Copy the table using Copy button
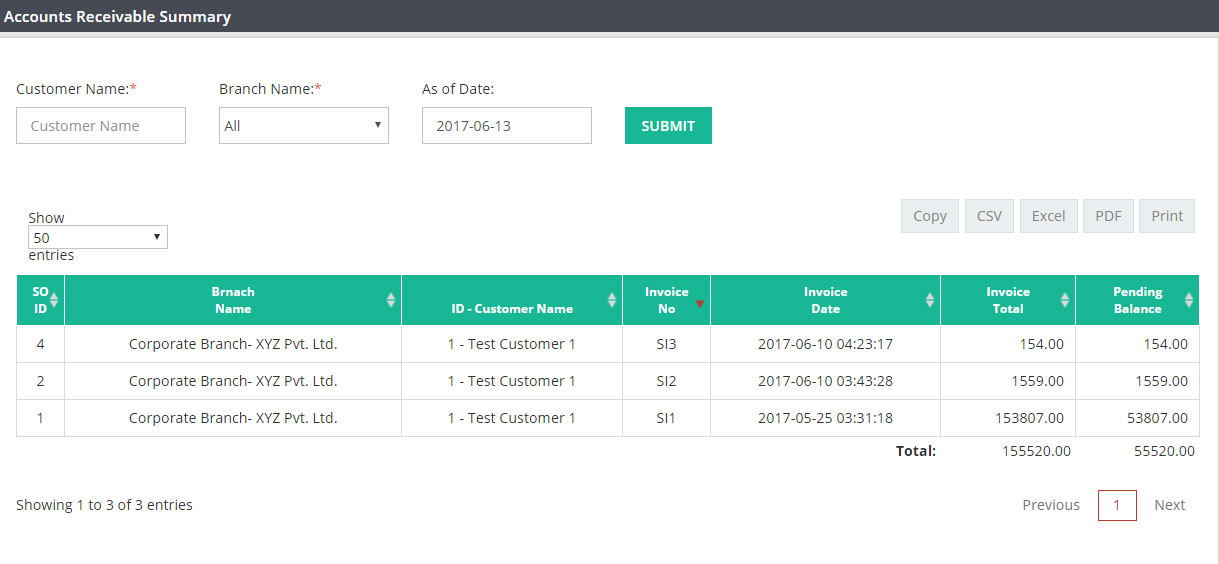Viewport: 1219px width, 564px height. tap(930, 216)
